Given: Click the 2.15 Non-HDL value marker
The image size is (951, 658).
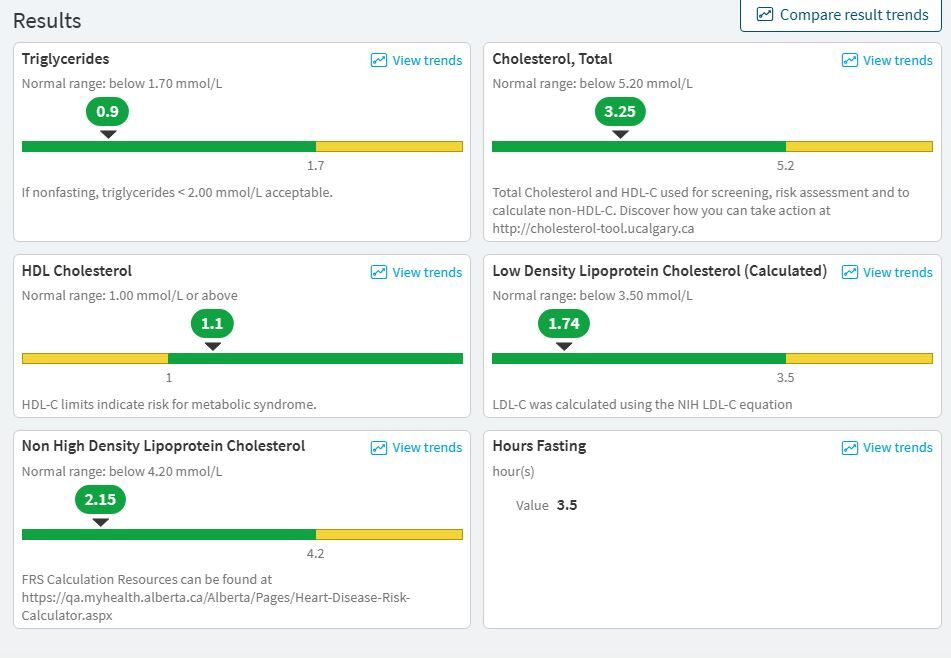Looking at the screenshot, I should point(100,500).
